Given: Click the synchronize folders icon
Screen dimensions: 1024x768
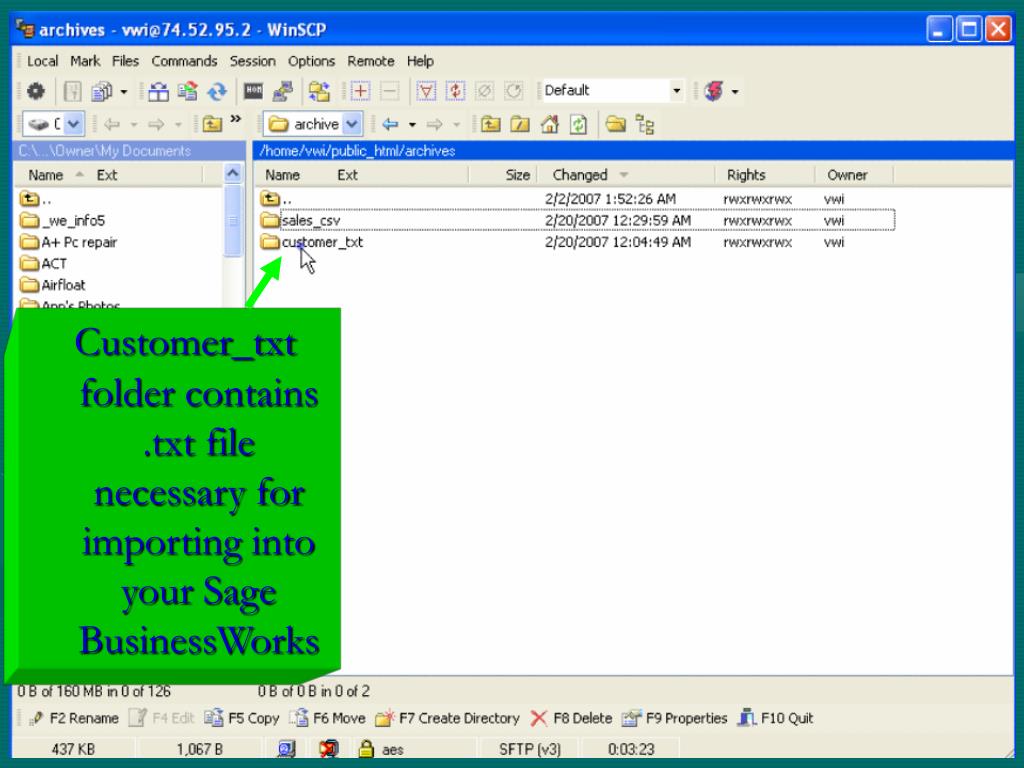Looking at the screenshot, I should click(x=187, y=91).
